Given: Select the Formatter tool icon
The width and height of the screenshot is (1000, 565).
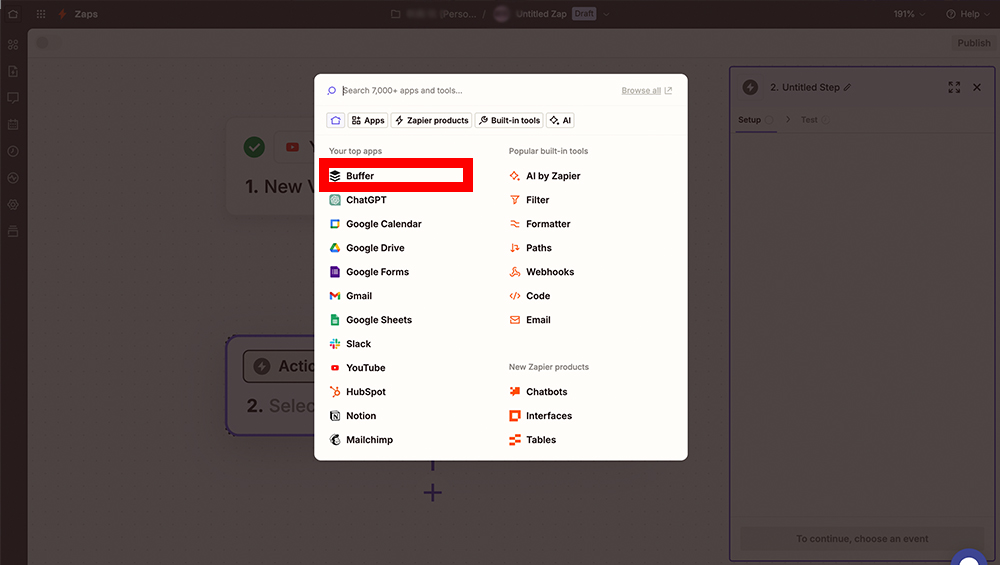Looking at the screenshot, I should point(515,224).
